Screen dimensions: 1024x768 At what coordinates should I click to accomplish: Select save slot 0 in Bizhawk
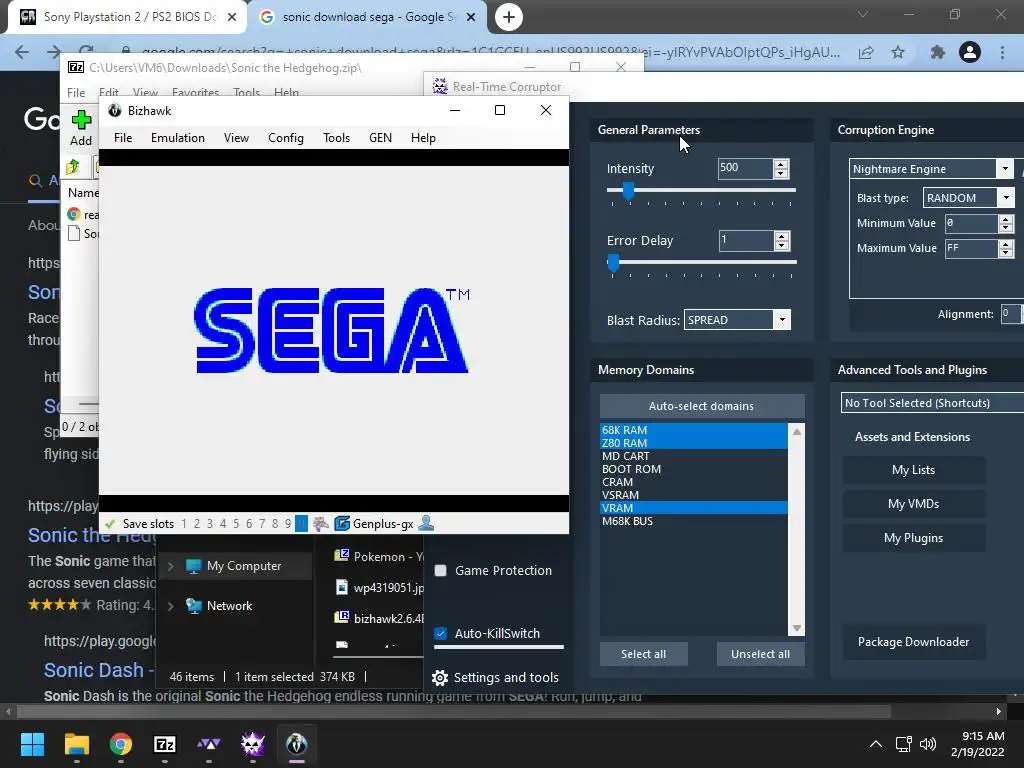[x=301, y=524]
